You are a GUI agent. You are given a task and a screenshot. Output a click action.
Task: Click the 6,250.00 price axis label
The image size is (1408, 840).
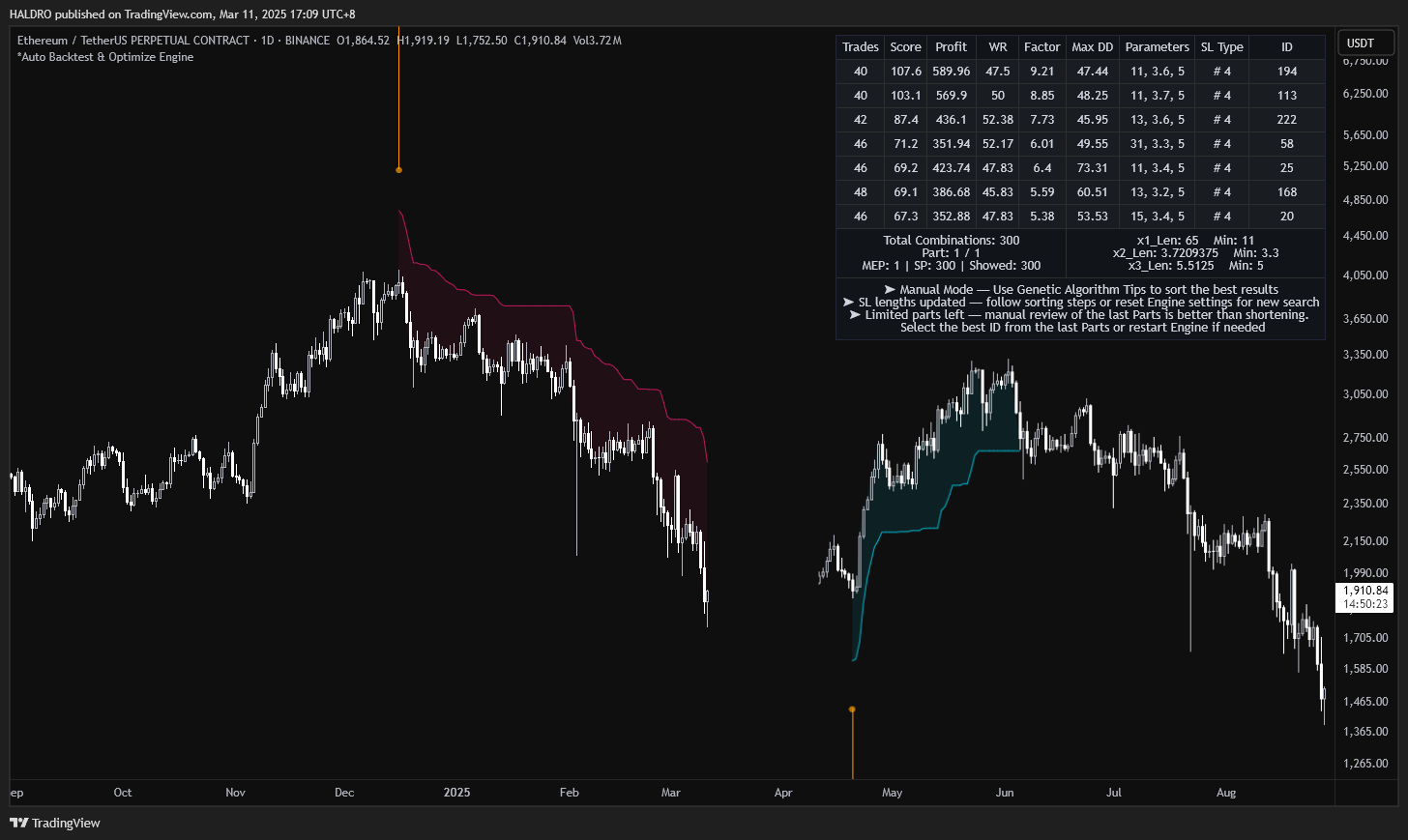1365,94
